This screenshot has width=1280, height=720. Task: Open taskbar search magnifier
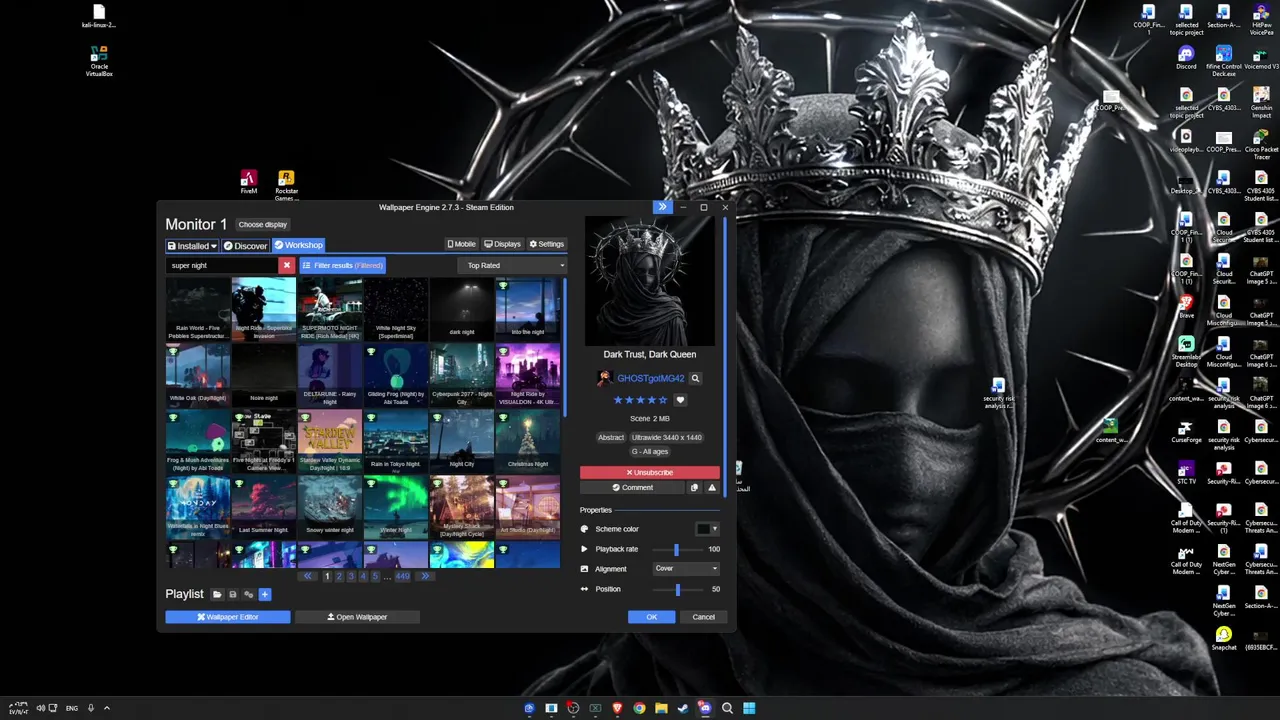[727, 708]
